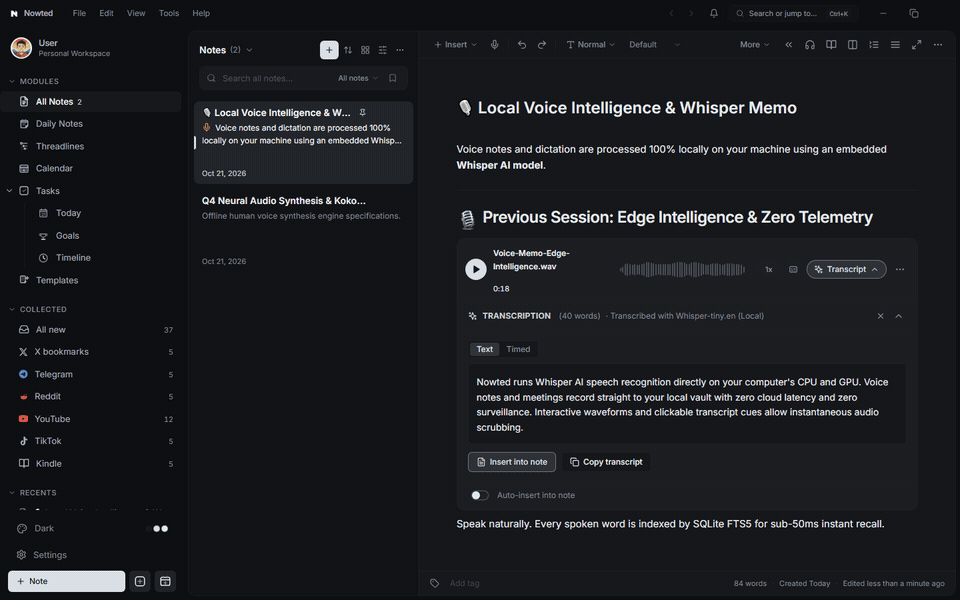Switch to the Timed transcript tab
This screenshot has height=600, width=960.
(518, 349)
